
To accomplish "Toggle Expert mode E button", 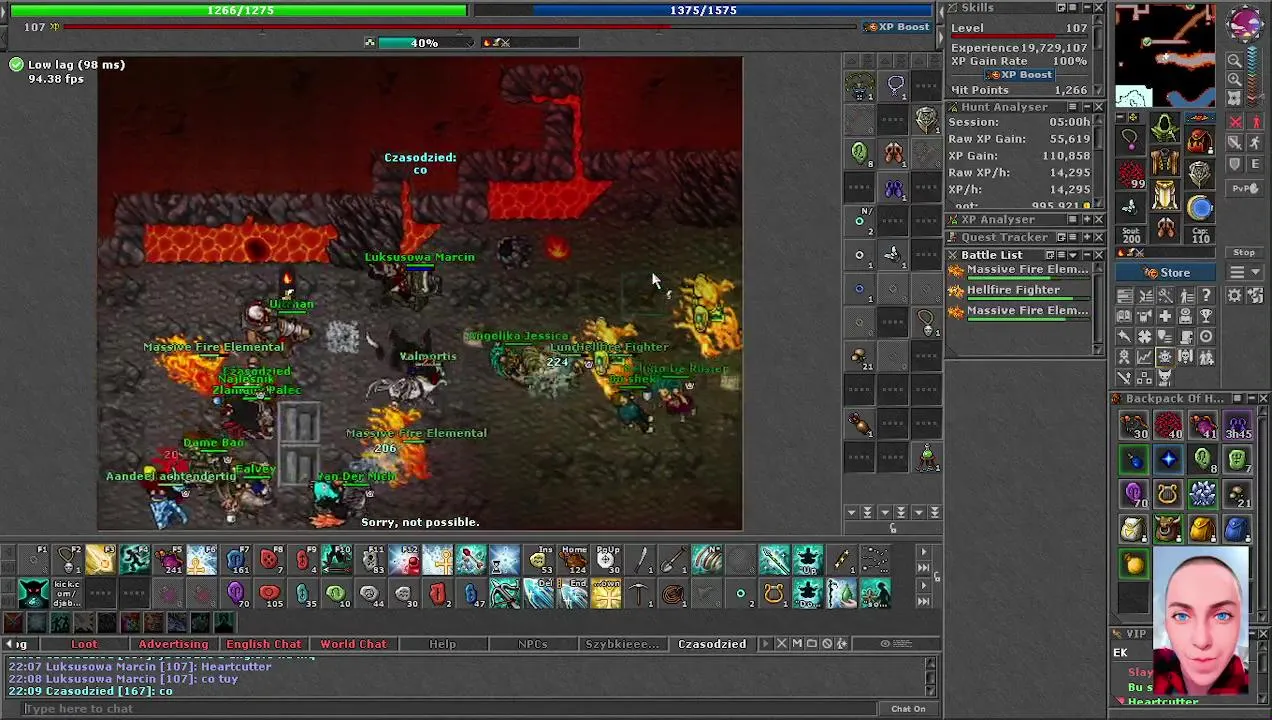I will 1257,164.
